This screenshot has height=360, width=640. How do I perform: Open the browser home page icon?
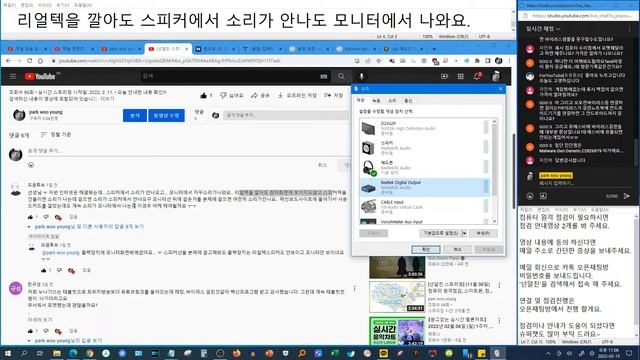(40, 60)
